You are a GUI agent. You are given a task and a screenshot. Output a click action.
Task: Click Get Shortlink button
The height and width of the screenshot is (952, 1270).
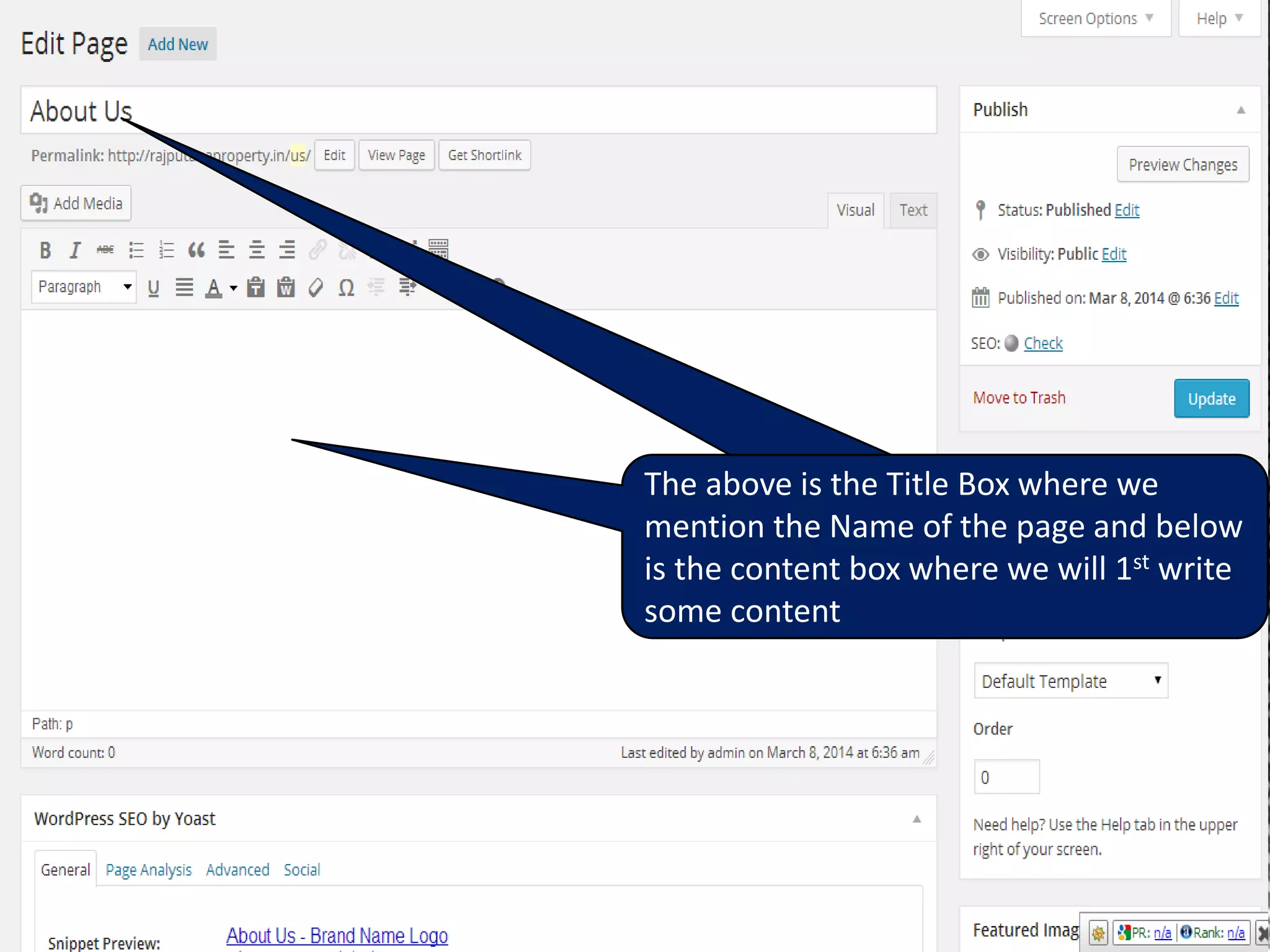pos(484,155)
